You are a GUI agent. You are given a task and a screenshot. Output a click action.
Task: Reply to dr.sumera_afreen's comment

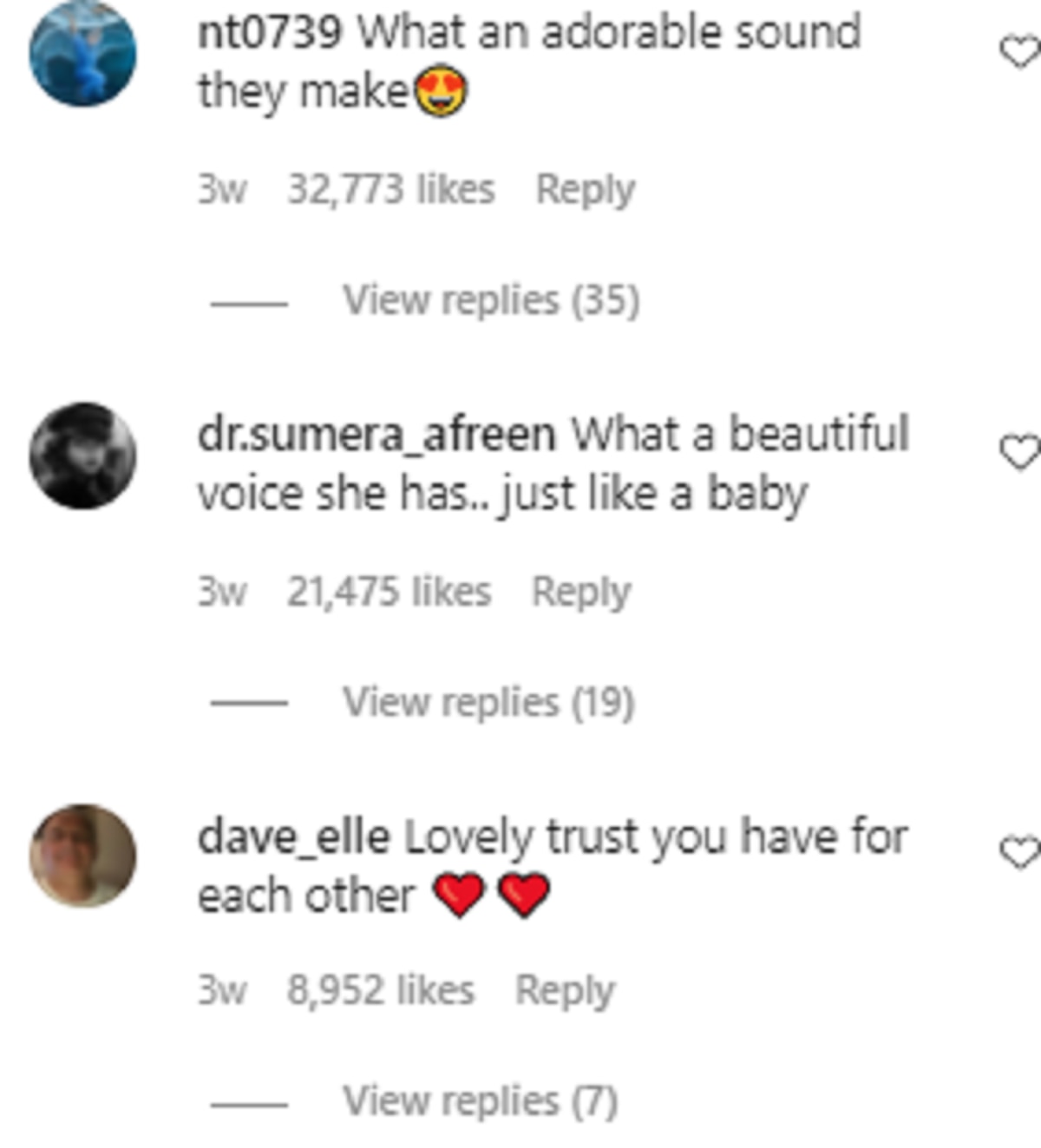581,592
